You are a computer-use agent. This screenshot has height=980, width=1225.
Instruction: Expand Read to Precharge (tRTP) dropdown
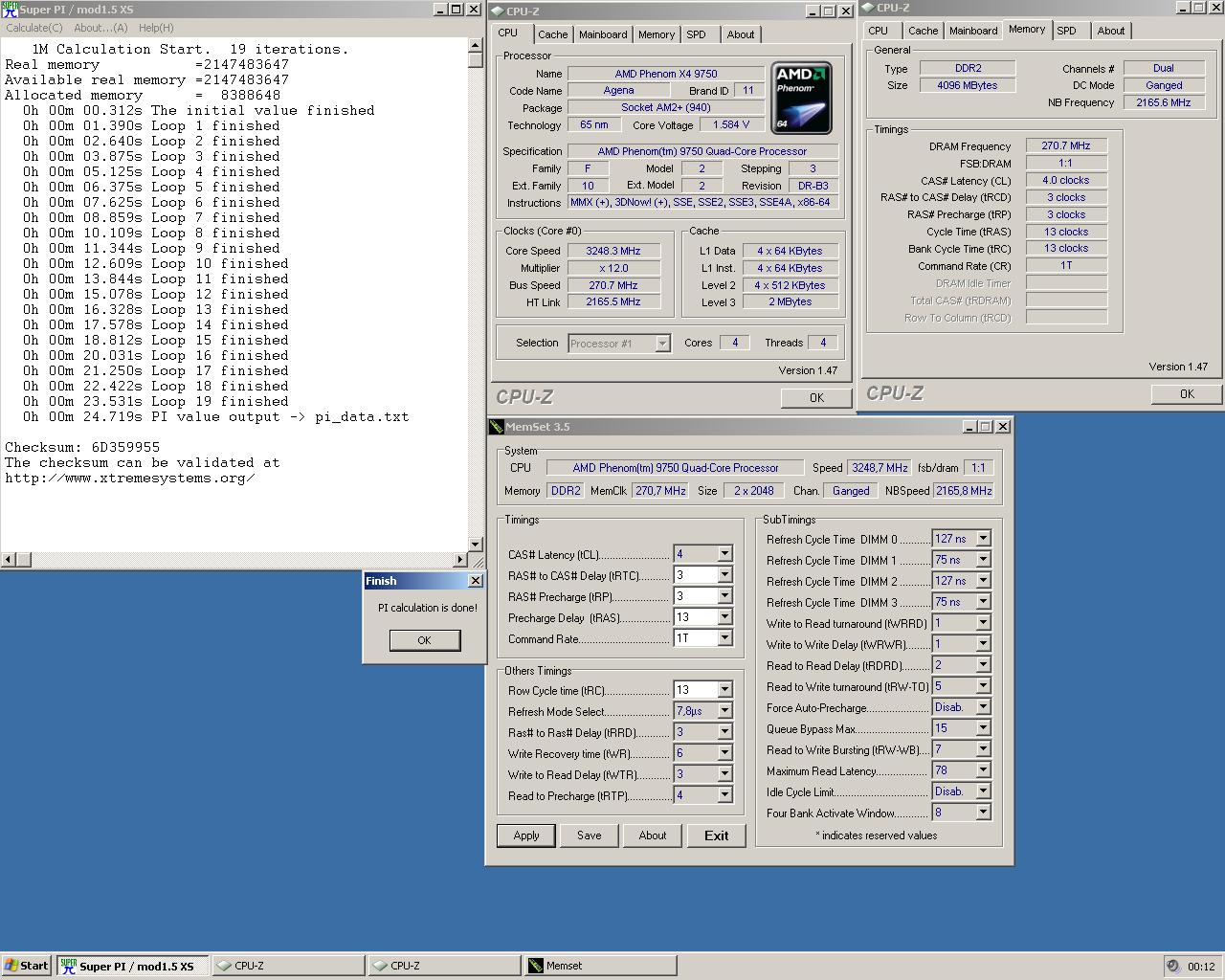[x=724, y=795]
